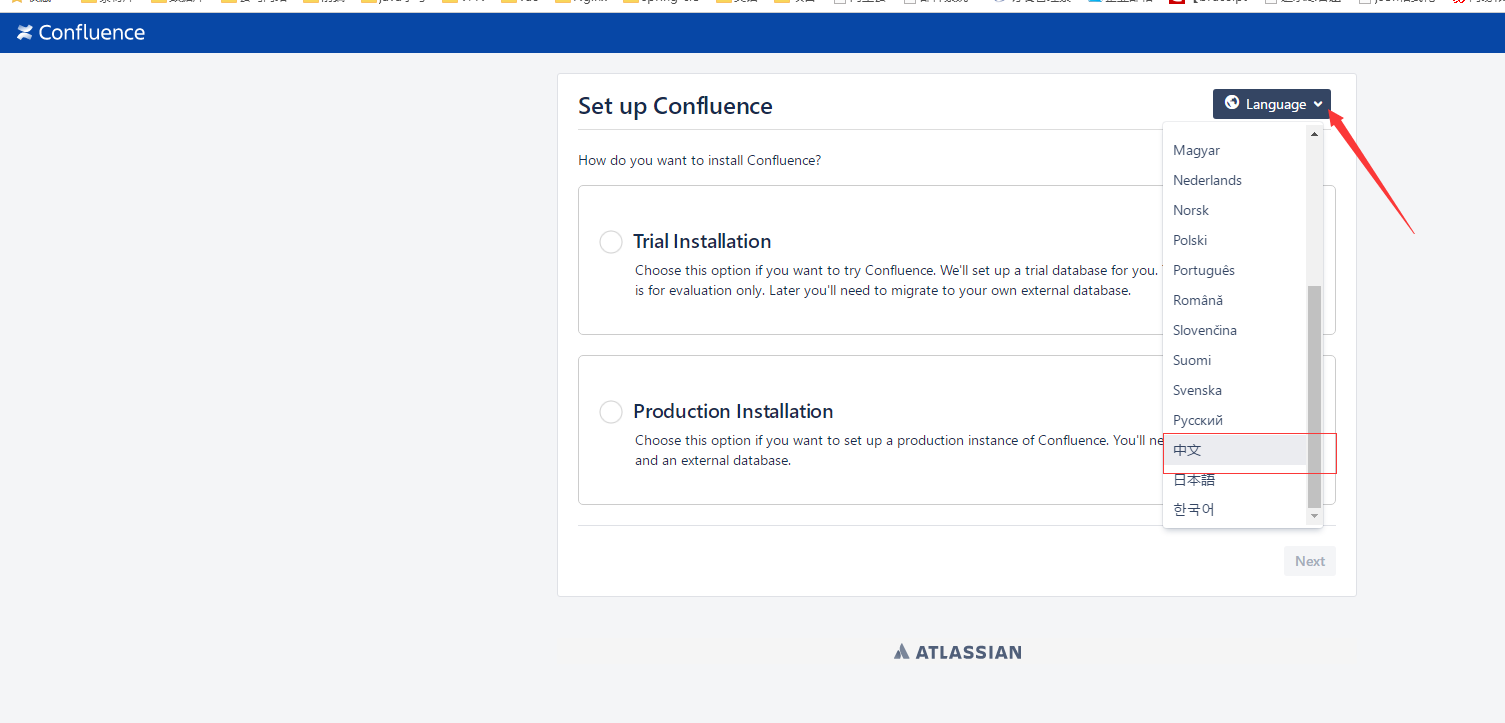
Task: Click the Set up Confluence heading
Action: point(675,106)
